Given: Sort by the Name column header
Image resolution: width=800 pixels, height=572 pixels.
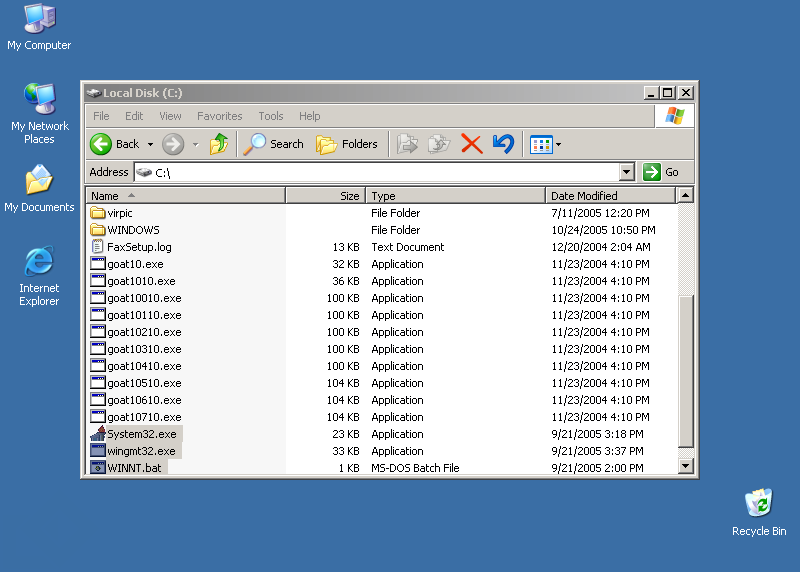Looking at the screenshot, I should point(186,196).
